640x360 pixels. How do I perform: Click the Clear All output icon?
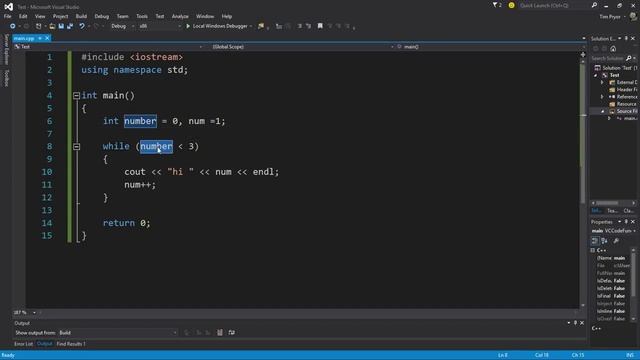tap(220, 333)
